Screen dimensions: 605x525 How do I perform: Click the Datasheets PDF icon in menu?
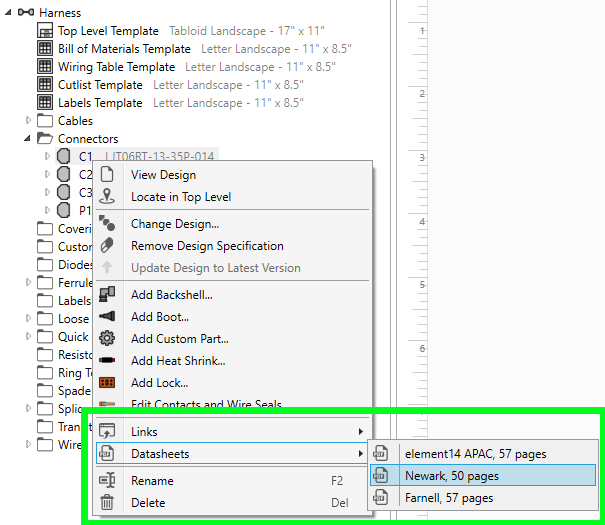107,453
